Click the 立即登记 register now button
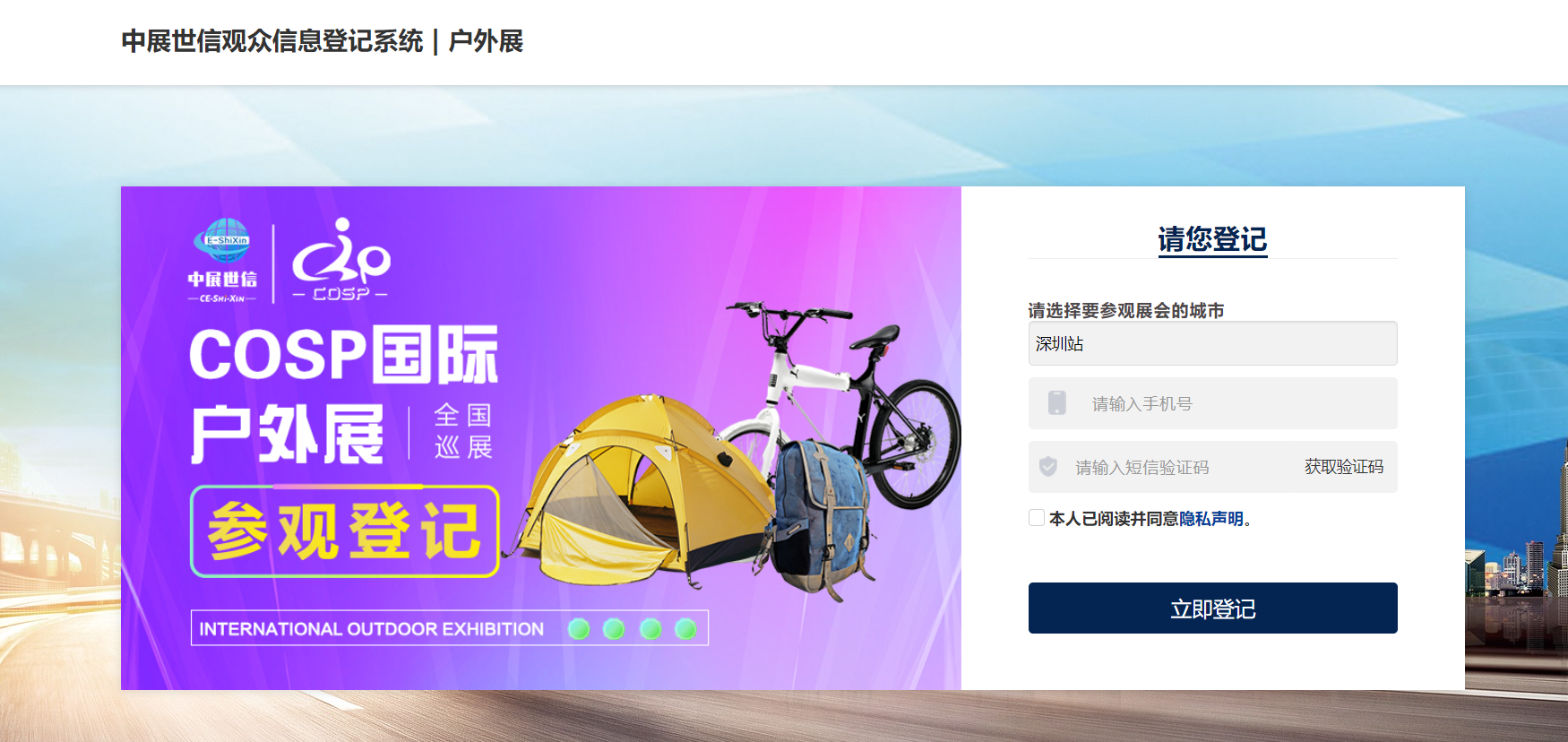This screenshot has width=1568, height=742. tap(1212, 608)
